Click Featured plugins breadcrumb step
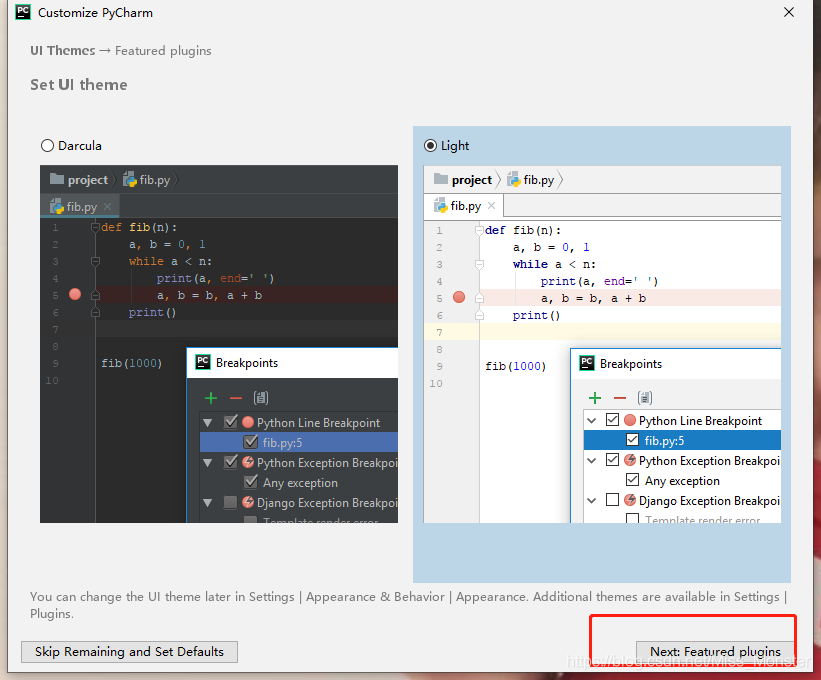821x680 pixels. (163, 51)
